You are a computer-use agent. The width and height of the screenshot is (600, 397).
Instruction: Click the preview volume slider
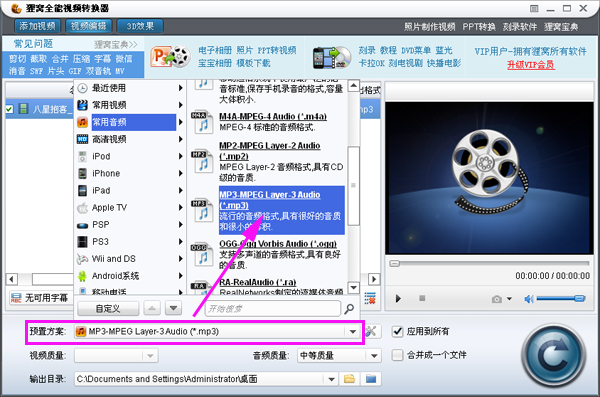pyautogui.click(x=561, y=298)
